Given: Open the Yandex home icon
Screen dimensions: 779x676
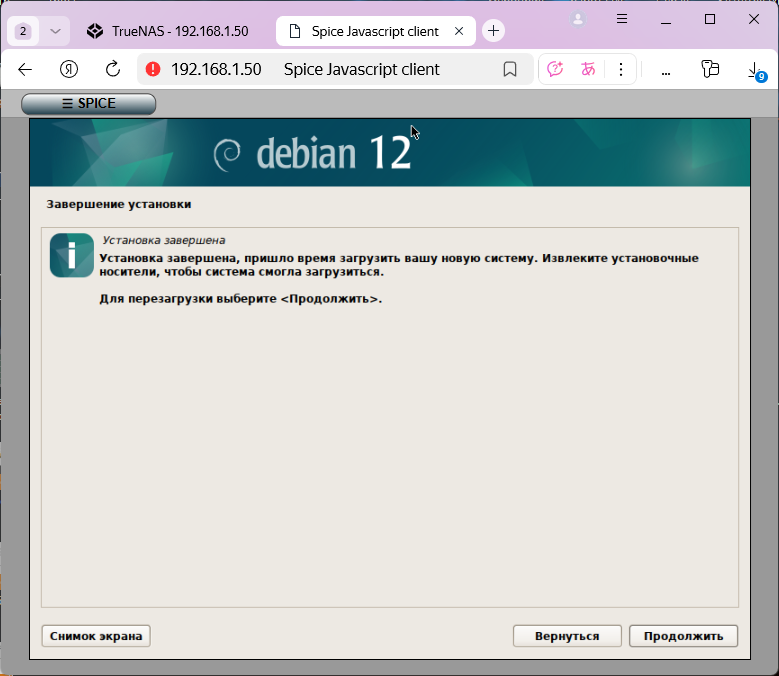Looking at the screenshot, I should [69, 69].
